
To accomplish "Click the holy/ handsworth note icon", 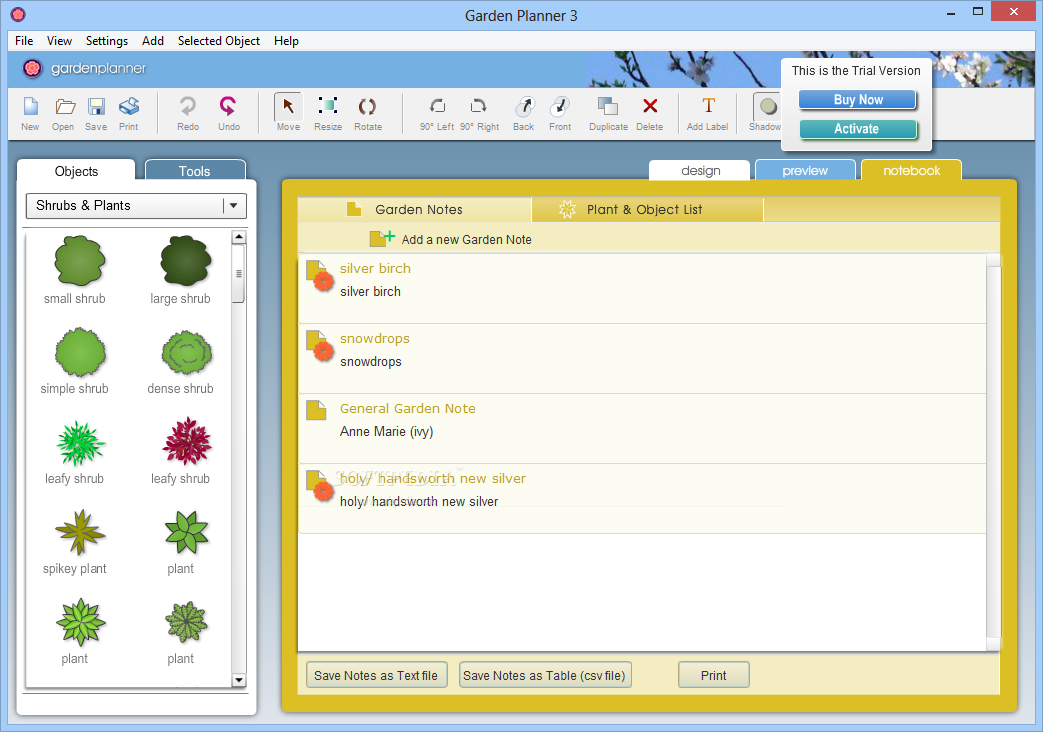I will [x=319, y=486].
